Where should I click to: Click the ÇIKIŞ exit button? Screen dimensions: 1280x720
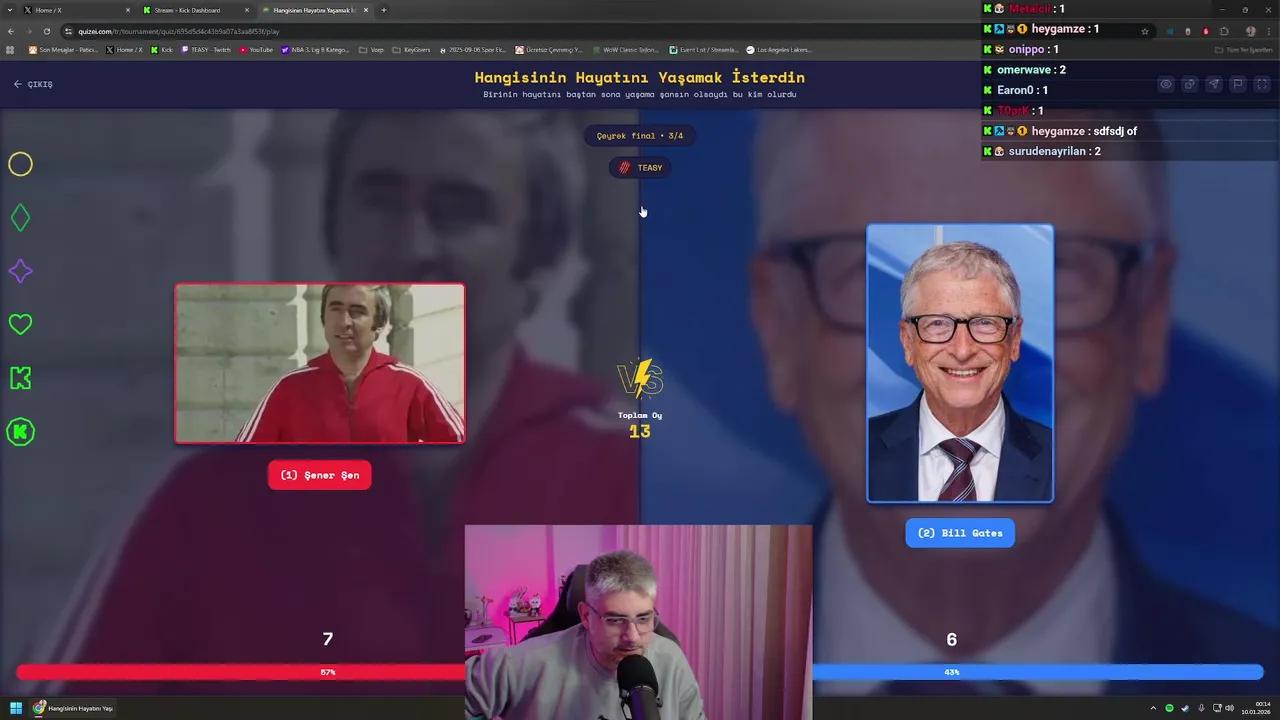tap(33, 84)
